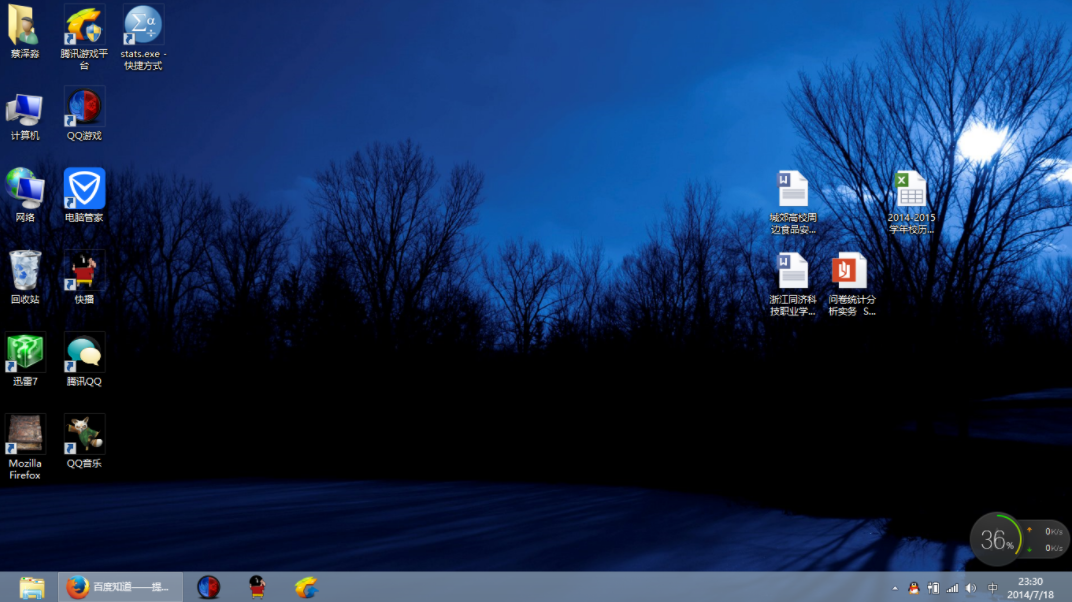1072x602 pixels.
Task: Select the 问卷统计分析实务 PDF file
Action: [x=851, y=272]
